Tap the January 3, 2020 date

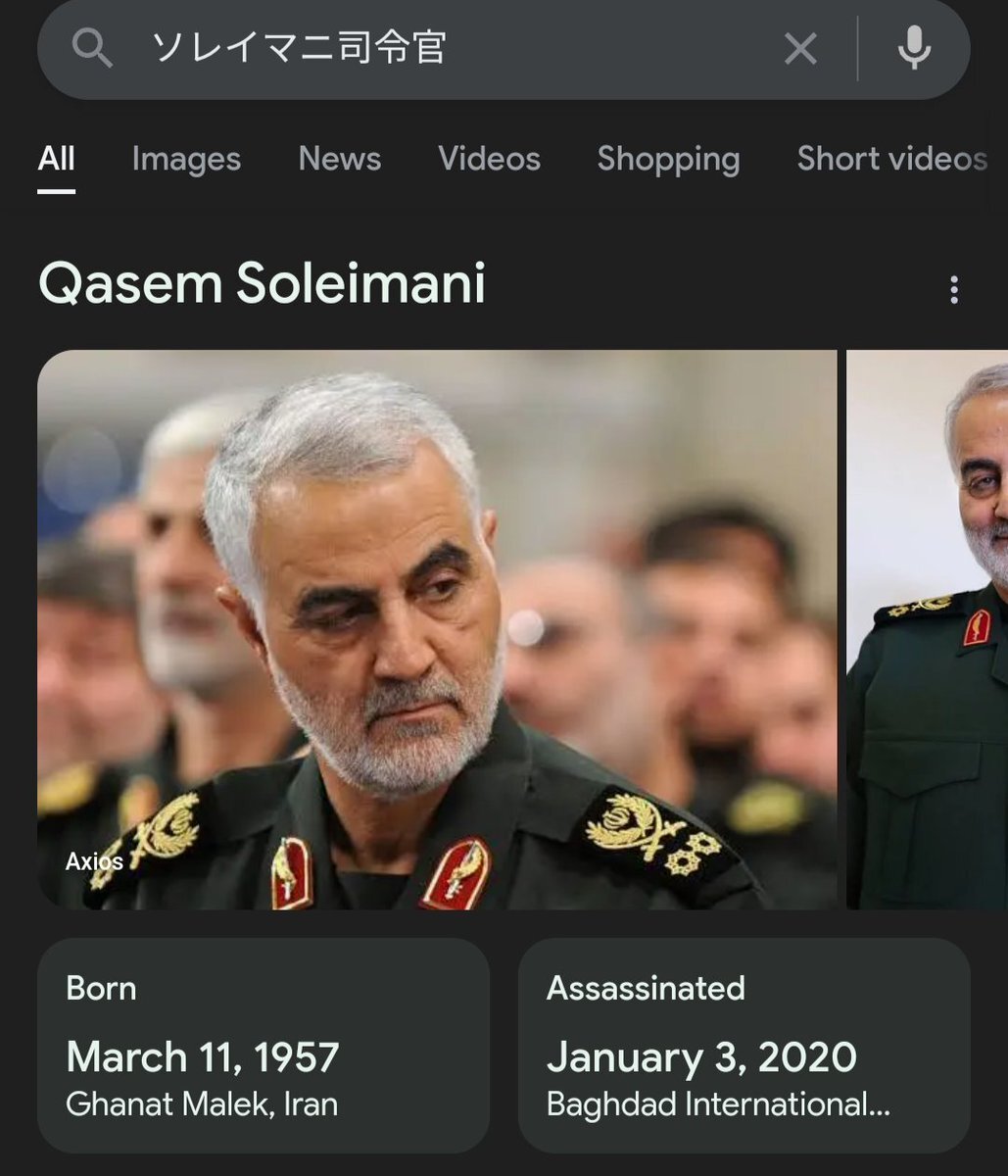701,1057
